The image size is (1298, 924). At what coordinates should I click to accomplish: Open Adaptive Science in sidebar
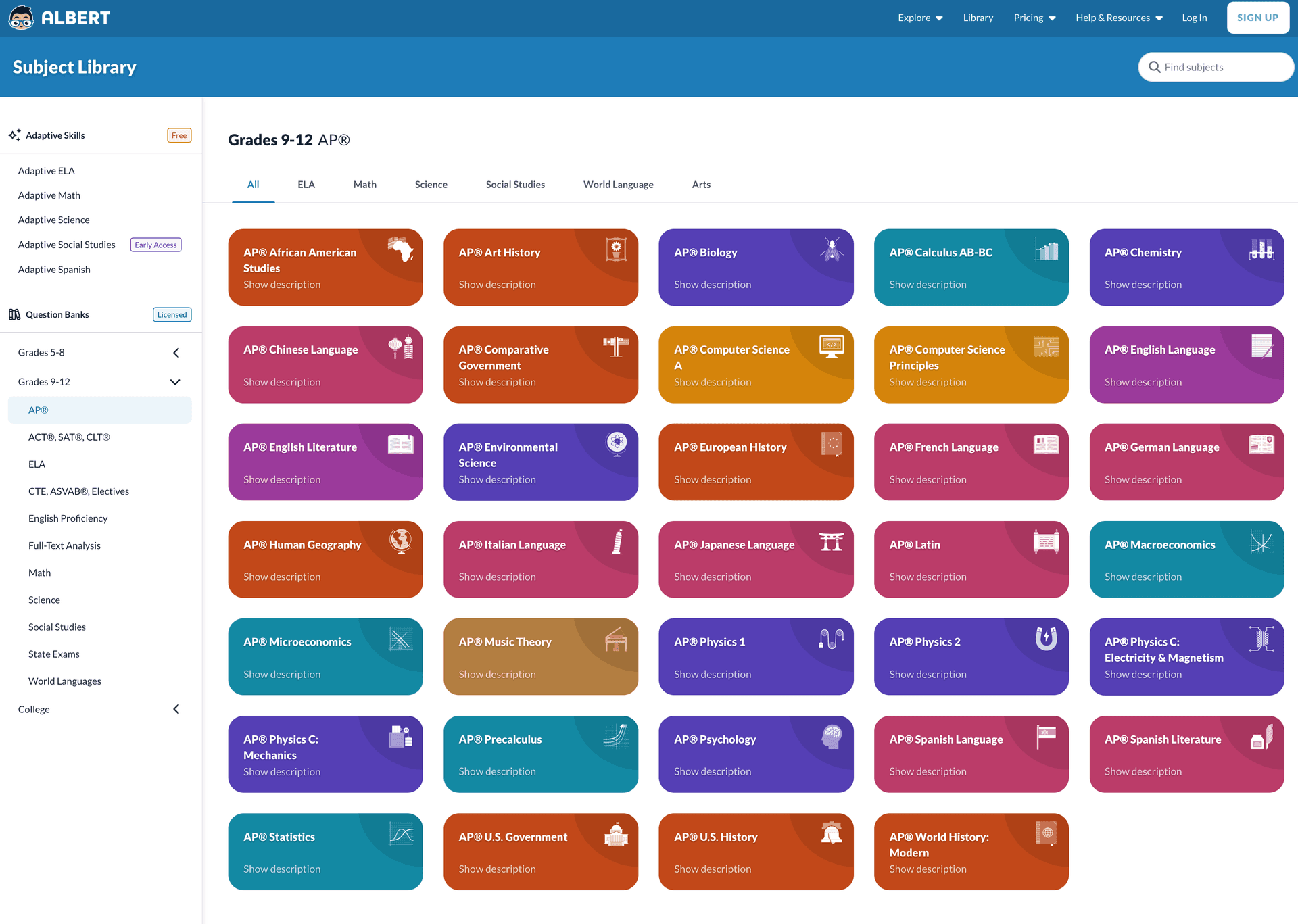click(x=54, y=220)
